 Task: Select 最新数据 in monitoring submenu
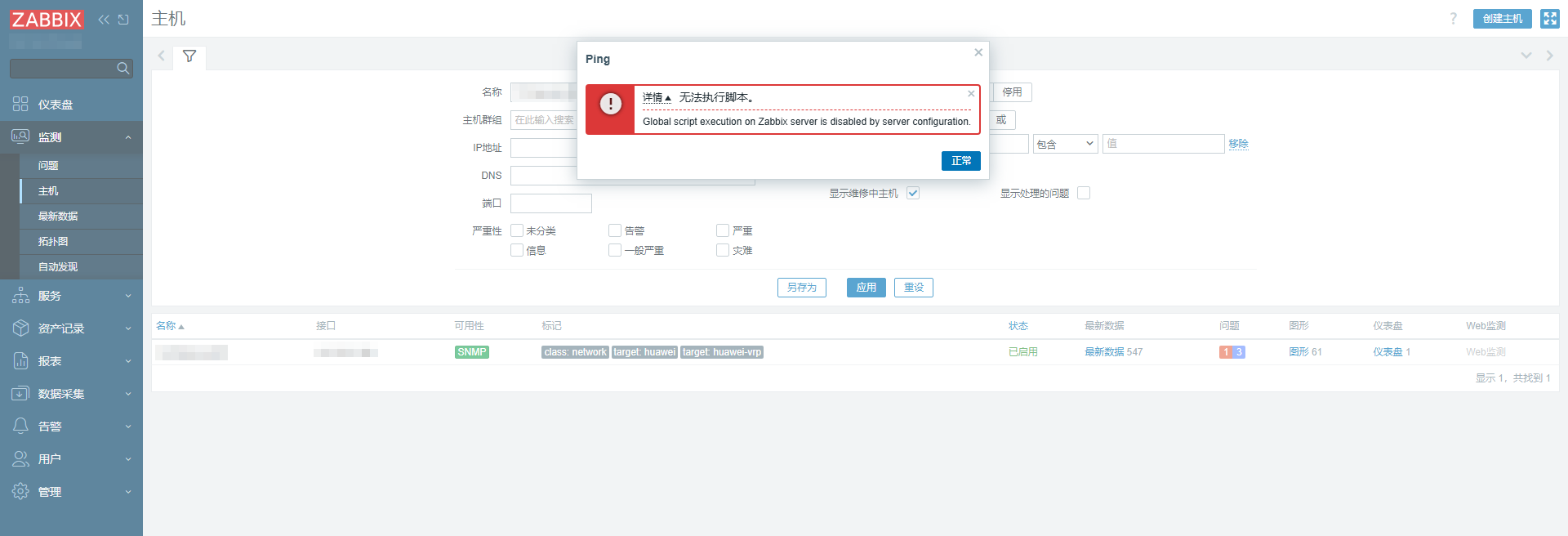coord(58,217)
